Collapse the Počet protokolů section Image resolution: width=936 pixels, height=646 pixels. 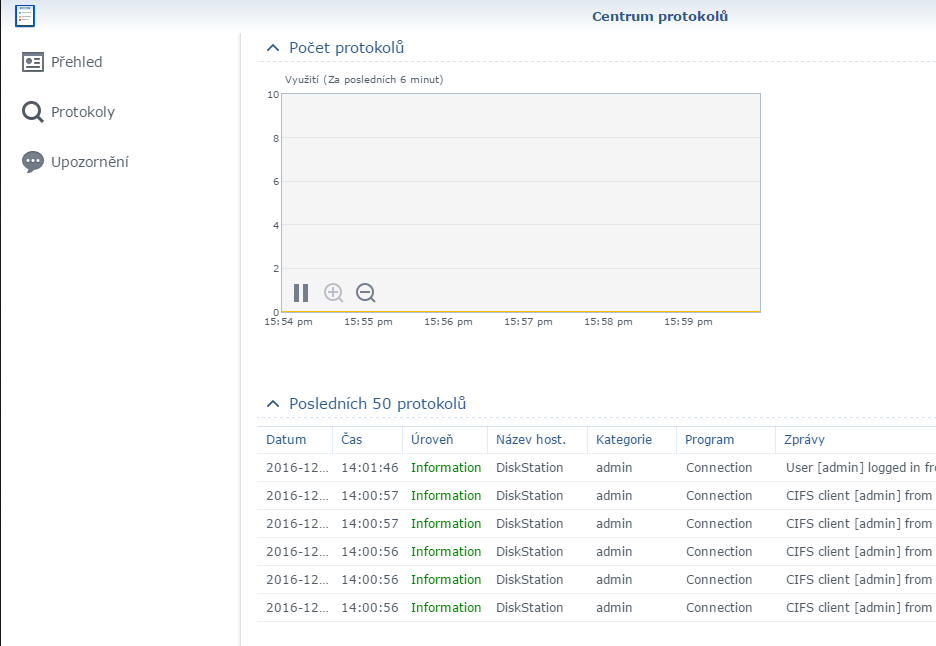[273, 48]
